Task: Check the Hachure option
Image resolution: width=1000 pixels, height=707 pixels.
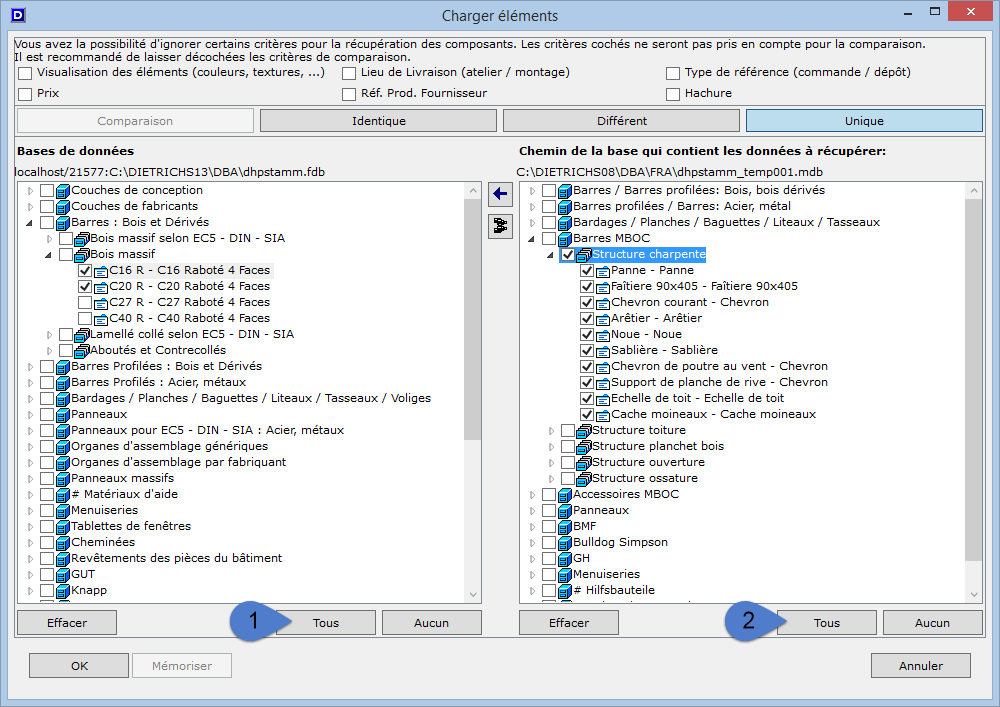Action: pyautogui.click(x=674, y=93)
